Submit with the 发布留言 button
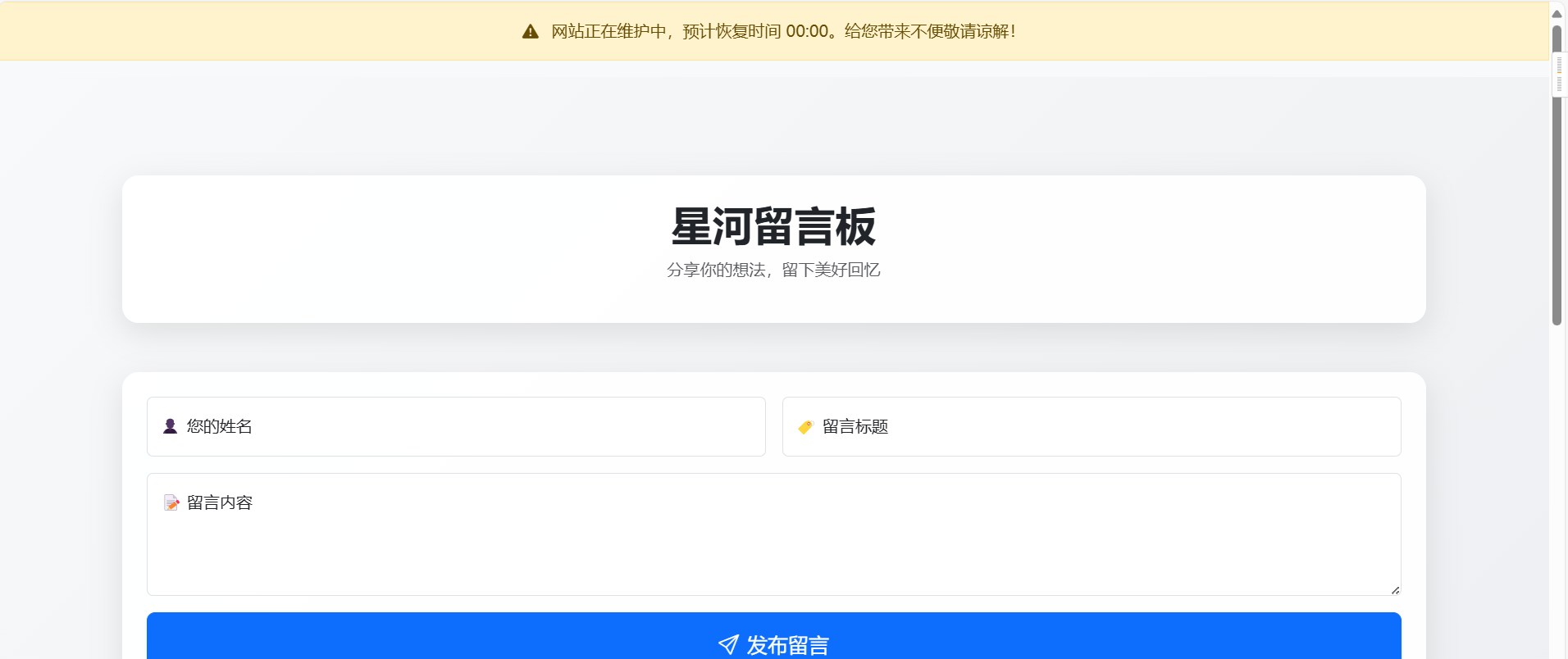1568x659 pixels. (x=774, y=636)
